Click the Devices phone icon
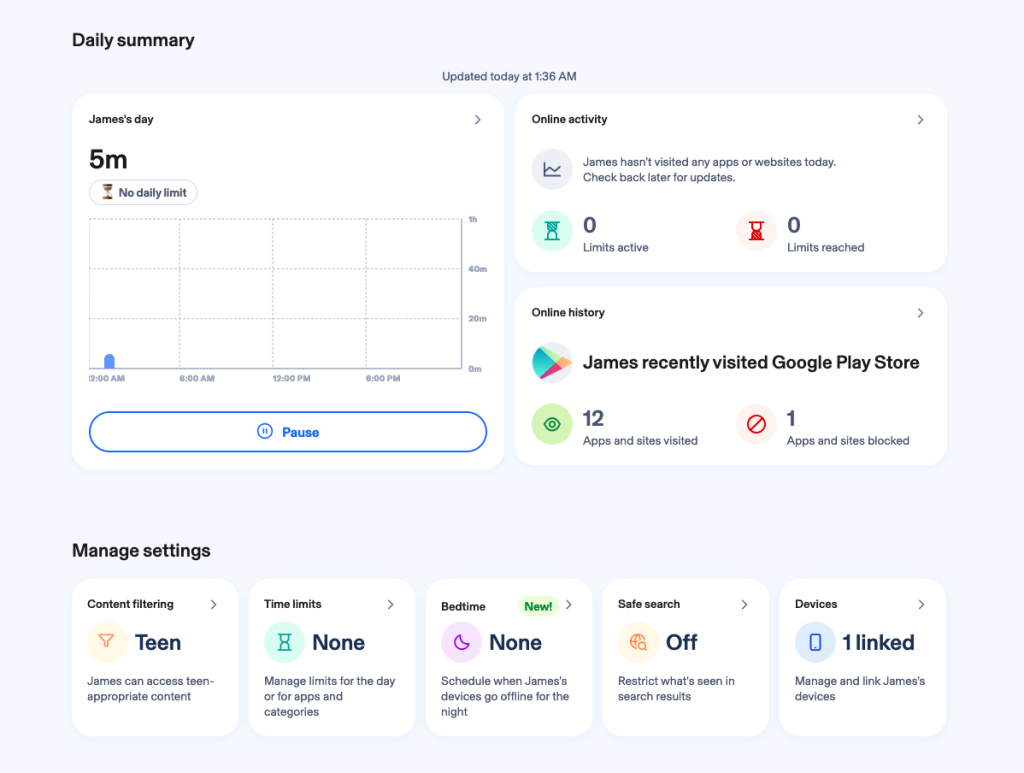This screenshot has width=1024, height=773. (815, 642)
